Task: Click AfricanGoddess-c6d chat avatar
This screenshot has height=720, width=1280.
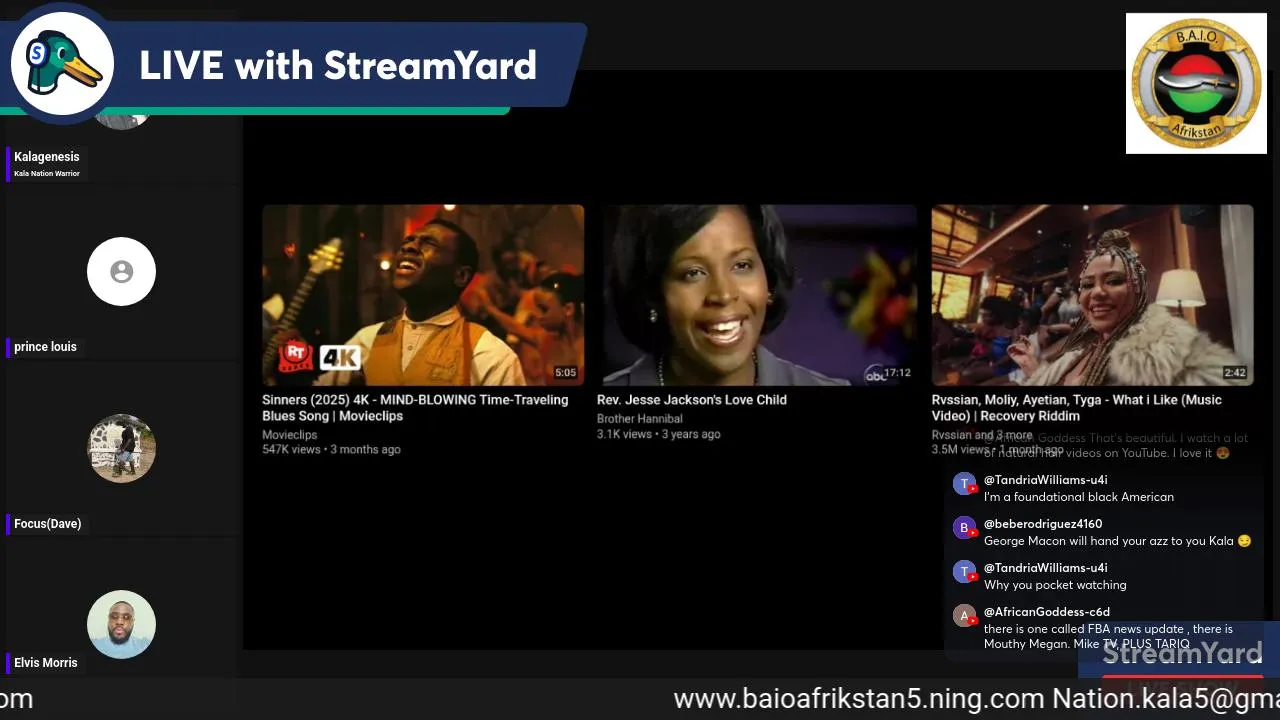Action: click(964, 616)
